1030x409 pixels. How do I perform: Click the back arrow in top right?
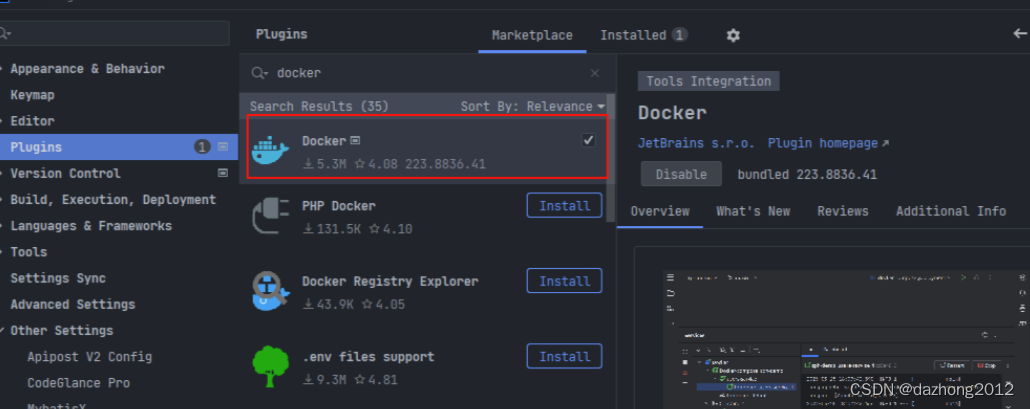[1021, 33]
